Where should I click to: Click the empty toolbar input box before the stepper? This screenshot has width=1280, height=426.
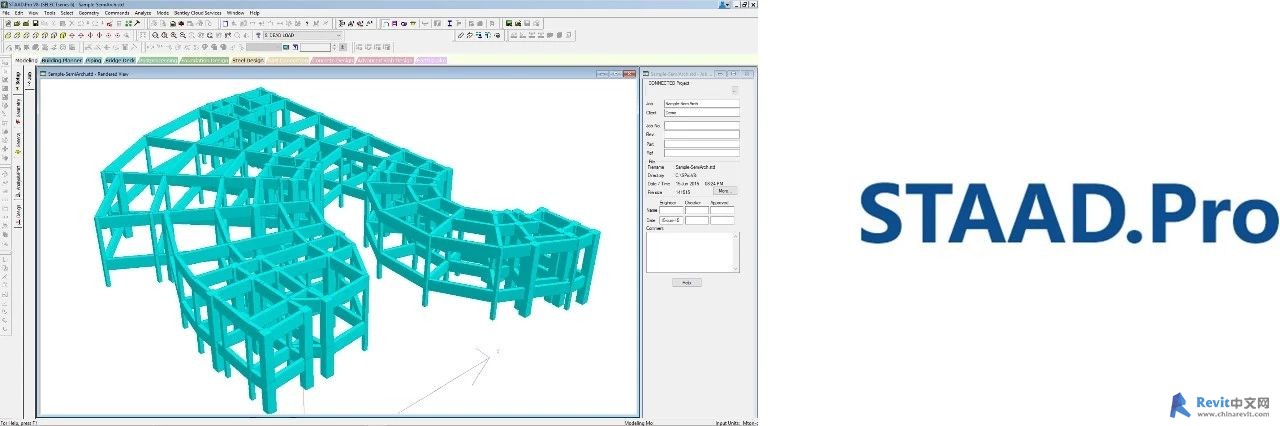(315, 47)
